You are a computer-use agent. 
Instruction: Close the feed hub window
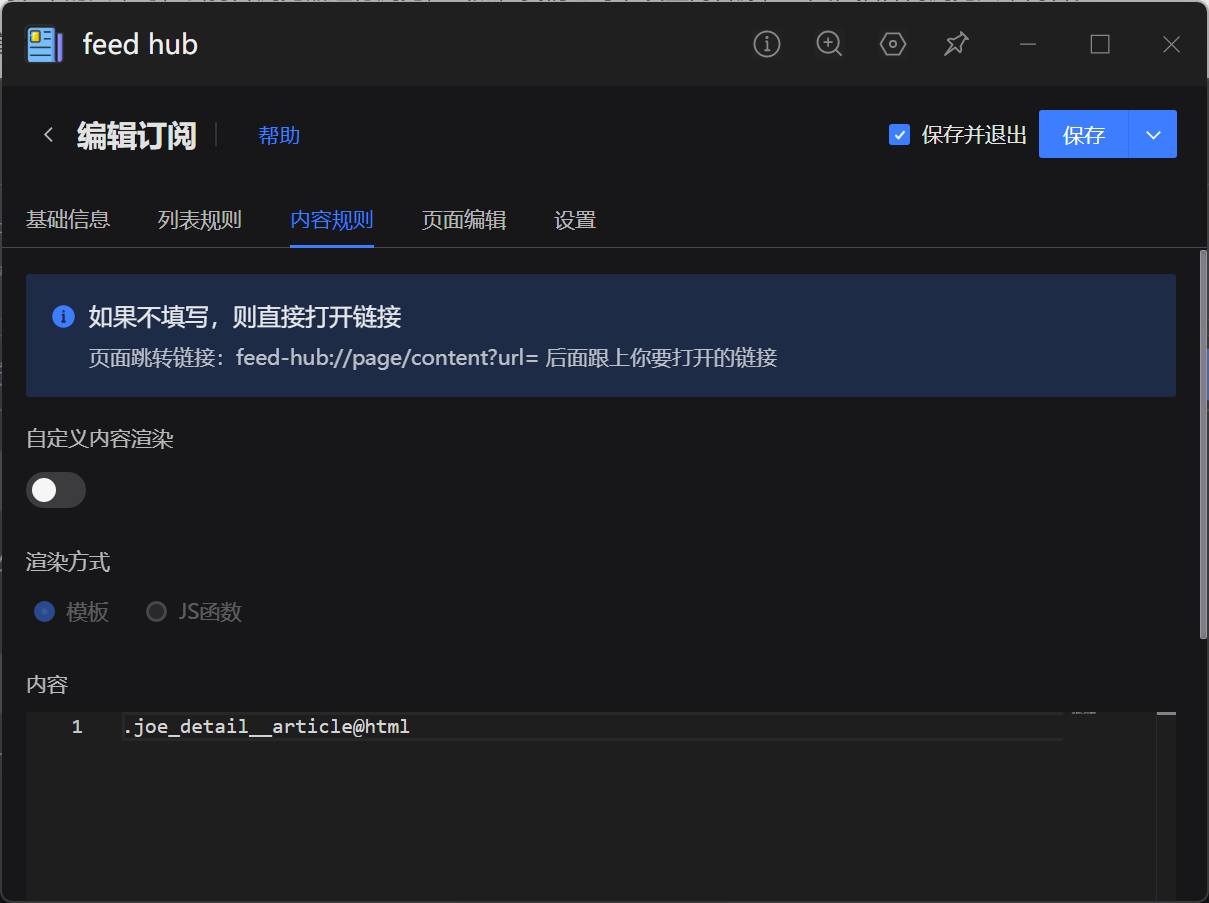click(x=1172, y=44)
